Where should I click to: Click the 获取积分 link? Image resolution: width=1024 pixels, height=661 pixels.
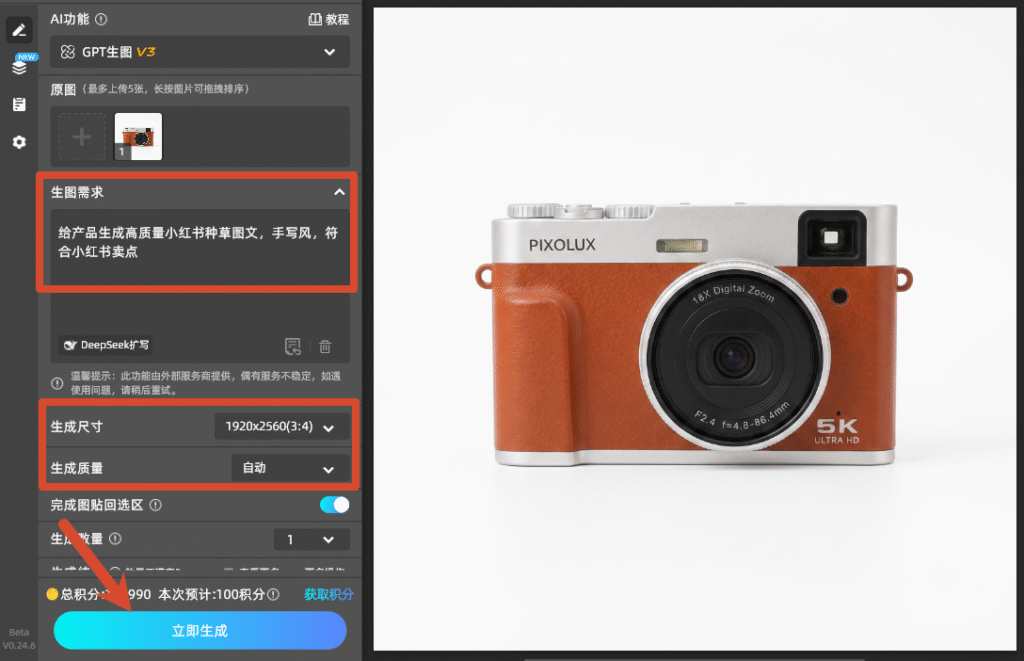(328, 594)
